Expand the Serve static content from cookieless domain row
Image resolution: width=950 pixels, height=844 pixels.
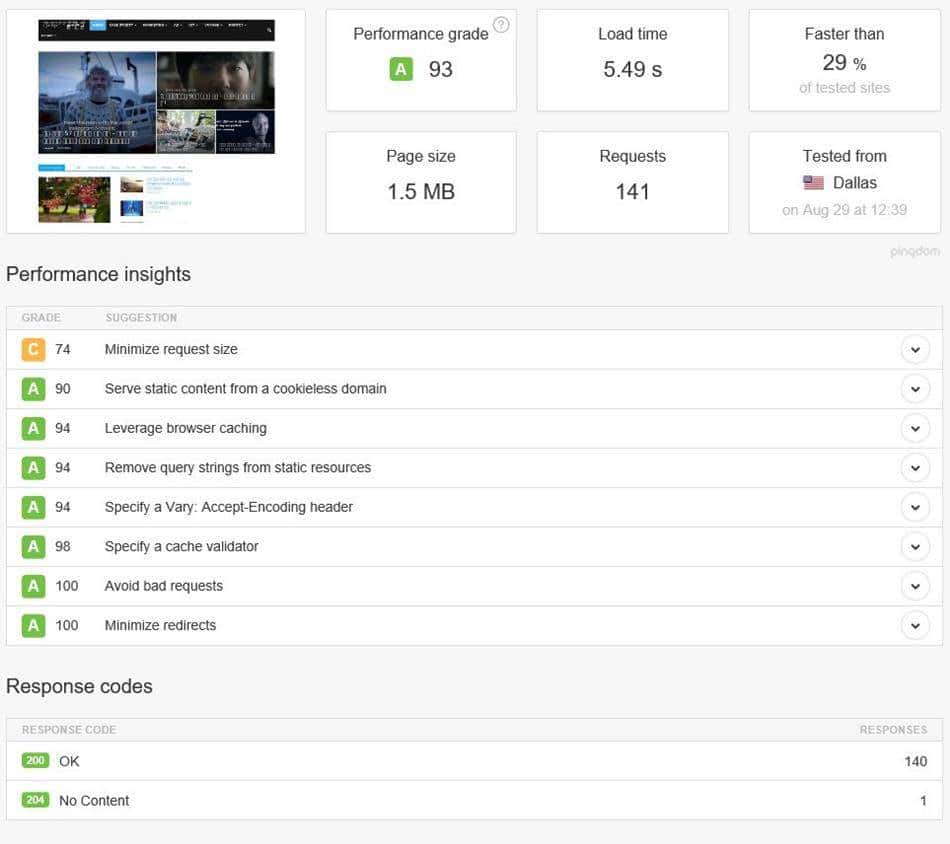coord(914,389)
